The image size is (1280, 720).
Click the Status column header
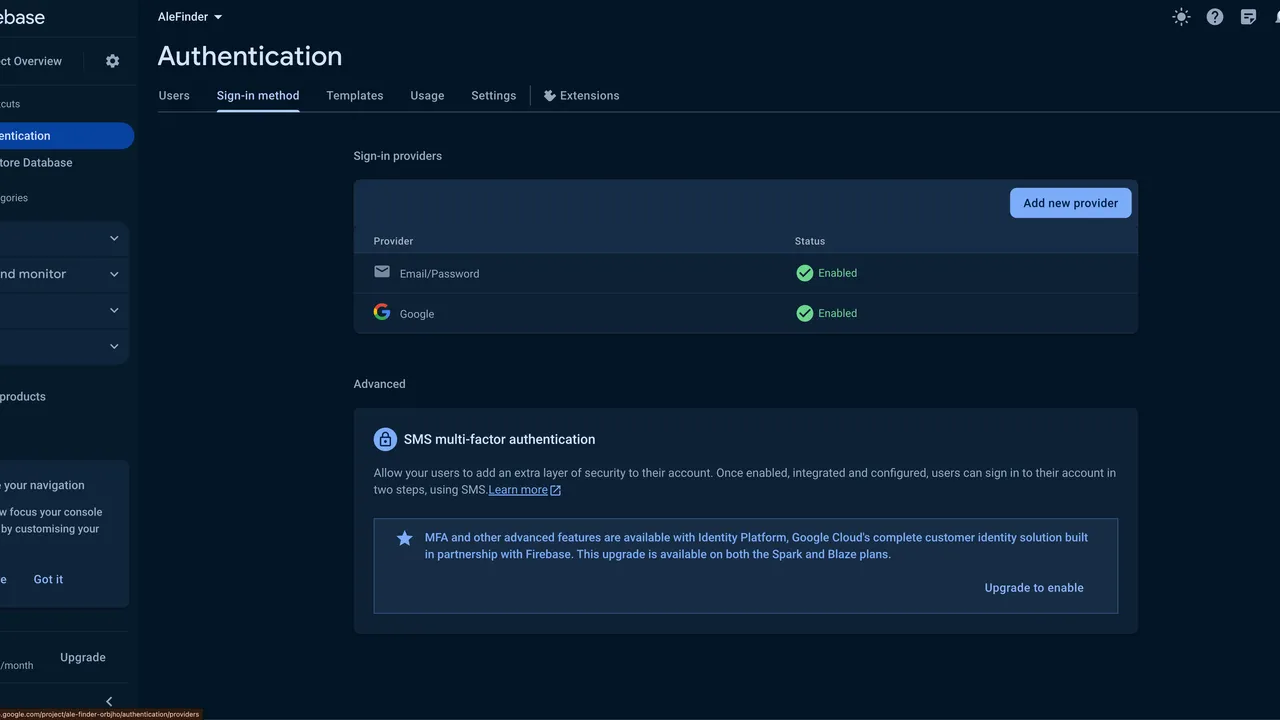point(810,241)
